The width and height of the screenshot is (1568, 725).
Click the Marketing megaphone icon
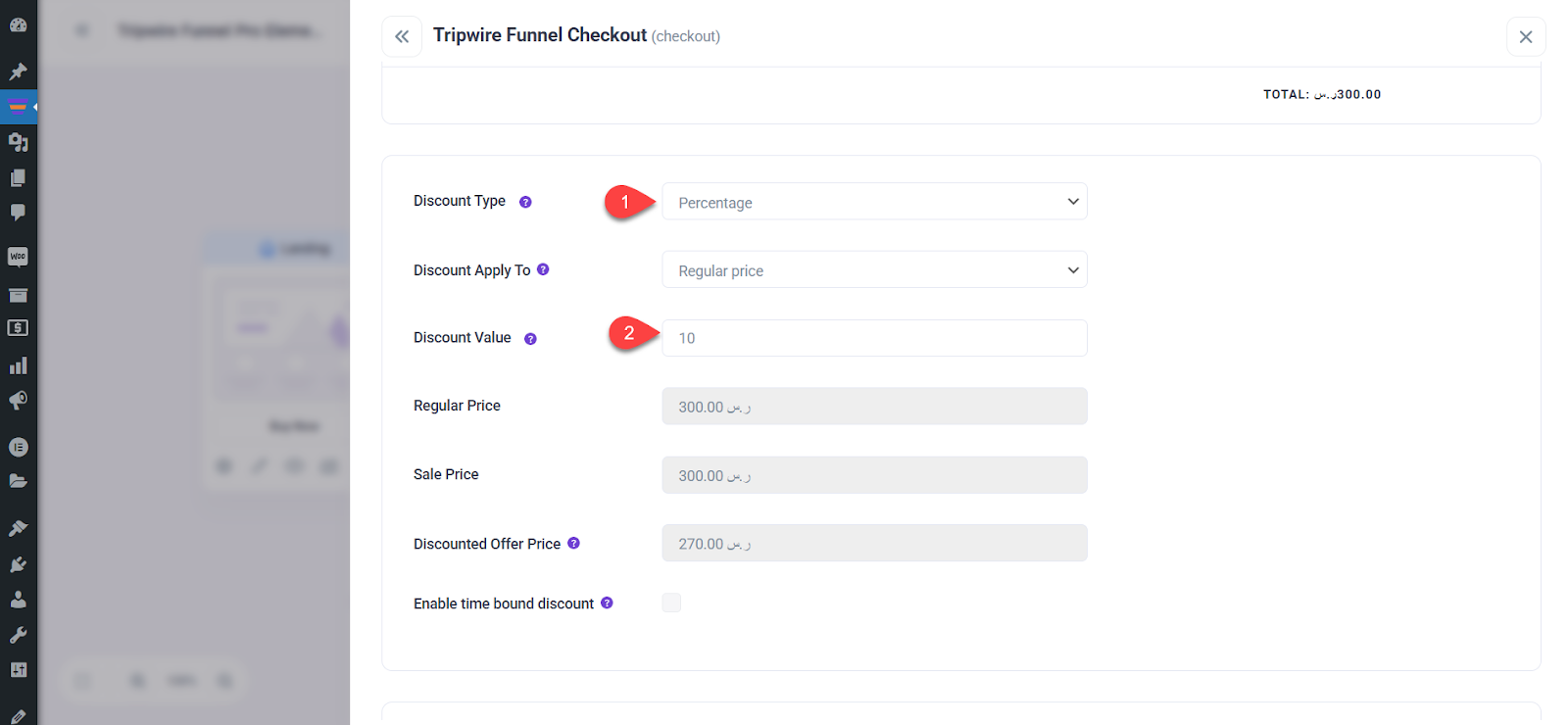click(x=18, y=401)
